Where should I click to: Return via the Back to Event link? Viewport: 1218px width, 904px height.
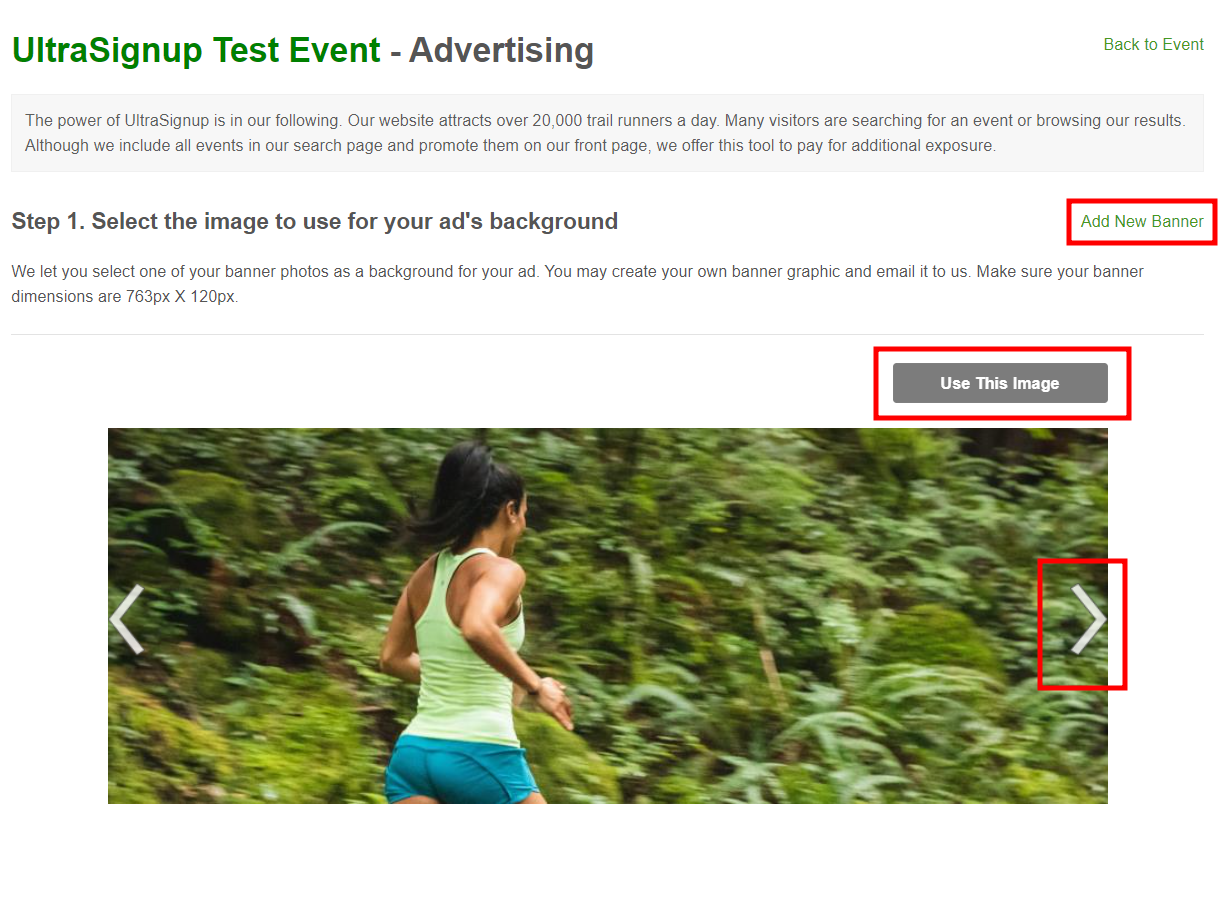point(1153,44)
